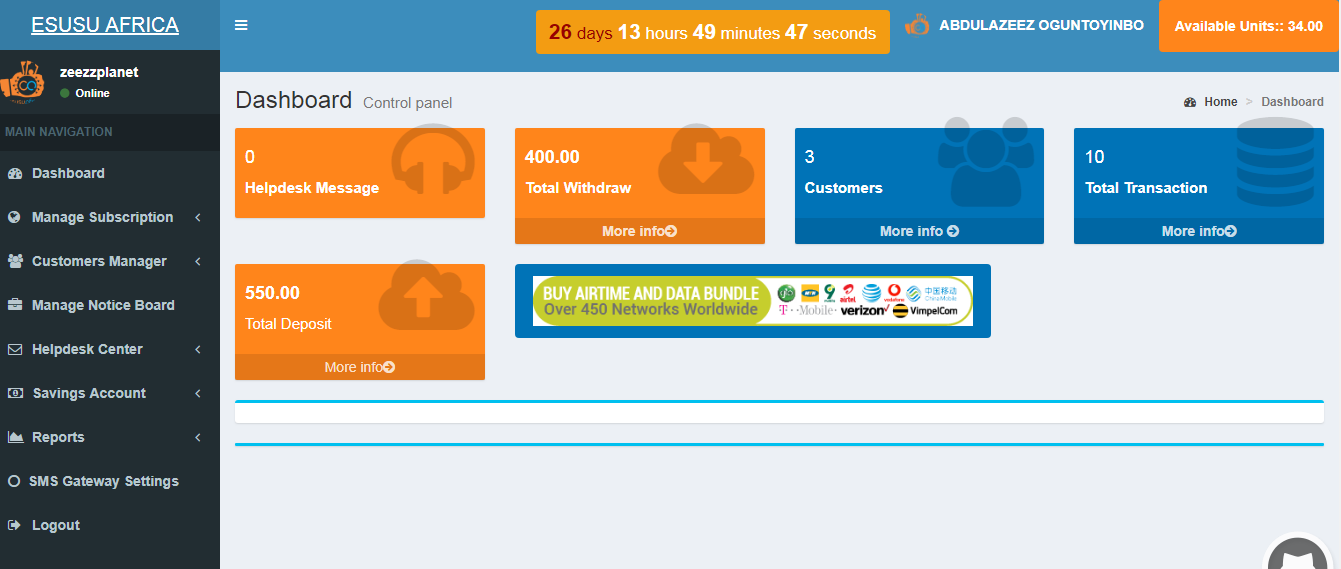Click the Helpdesk Message card label
The height and width of the screenshot is (569, 1341).
coord(312,188)
